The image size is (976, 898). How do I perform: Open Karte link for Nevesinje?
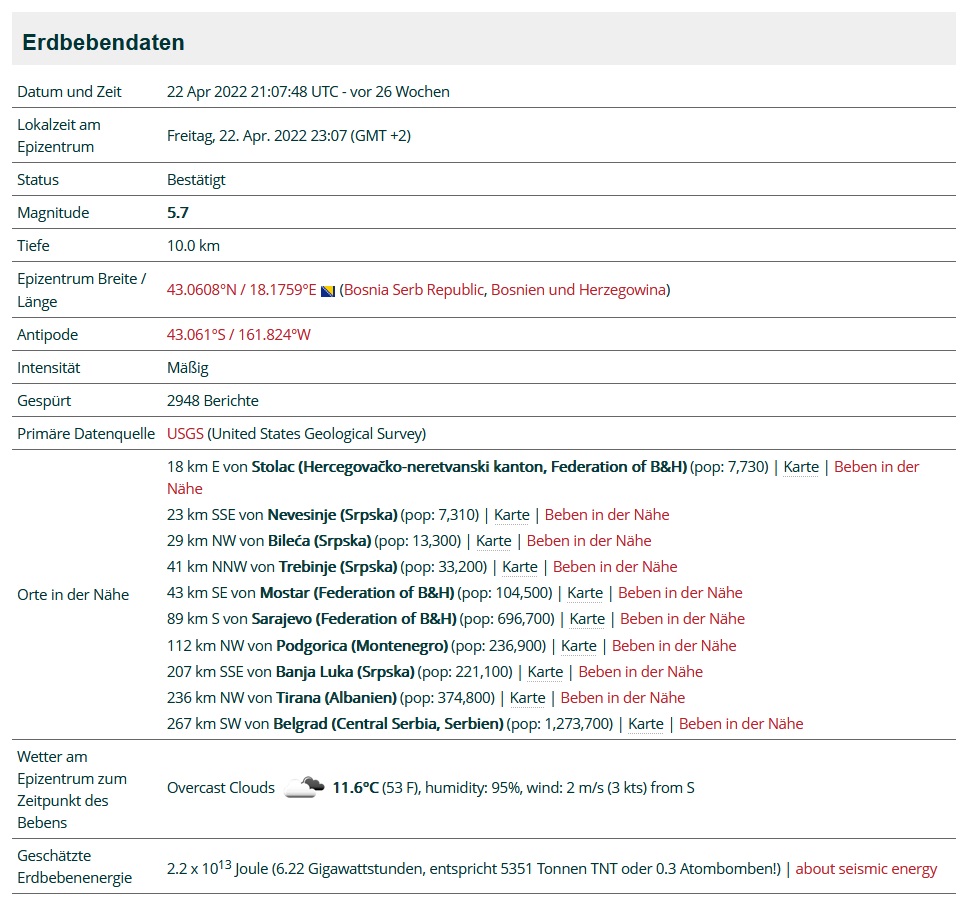click(x=512, y=514)
